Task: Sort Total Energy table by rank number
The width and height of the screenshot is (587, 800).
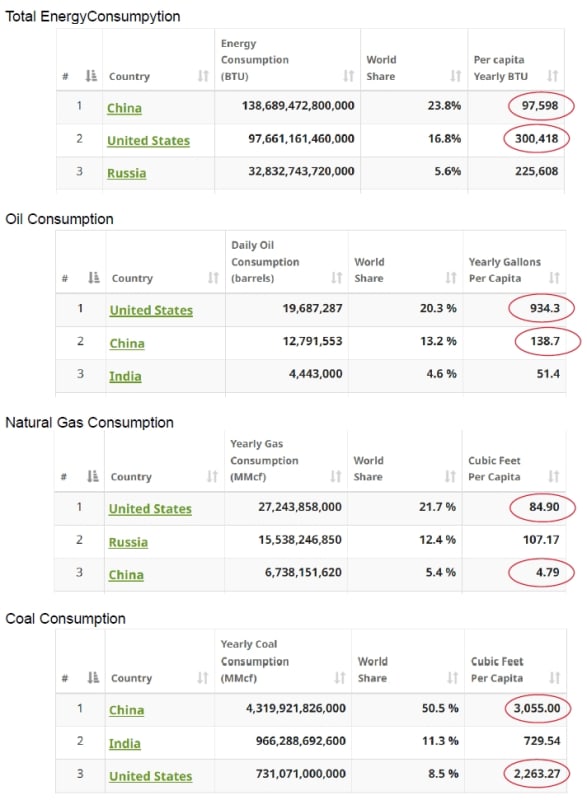Action: point(91,76)
